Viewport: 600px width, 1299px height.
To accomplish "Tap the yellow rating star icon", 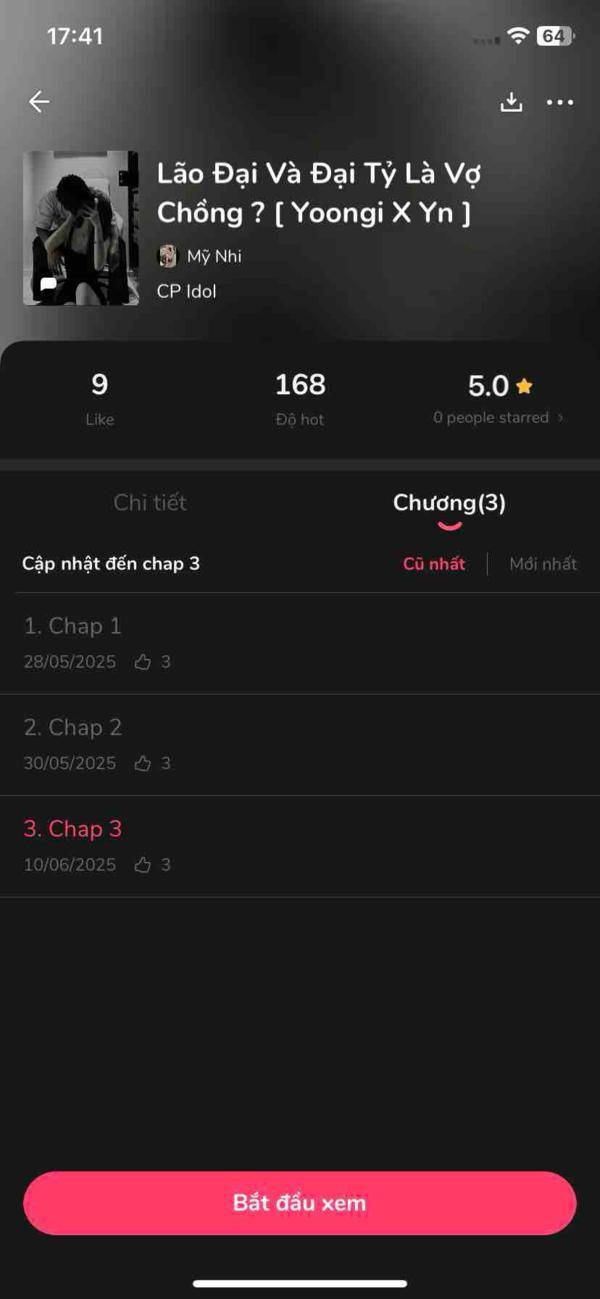I will tap(524, 385).
